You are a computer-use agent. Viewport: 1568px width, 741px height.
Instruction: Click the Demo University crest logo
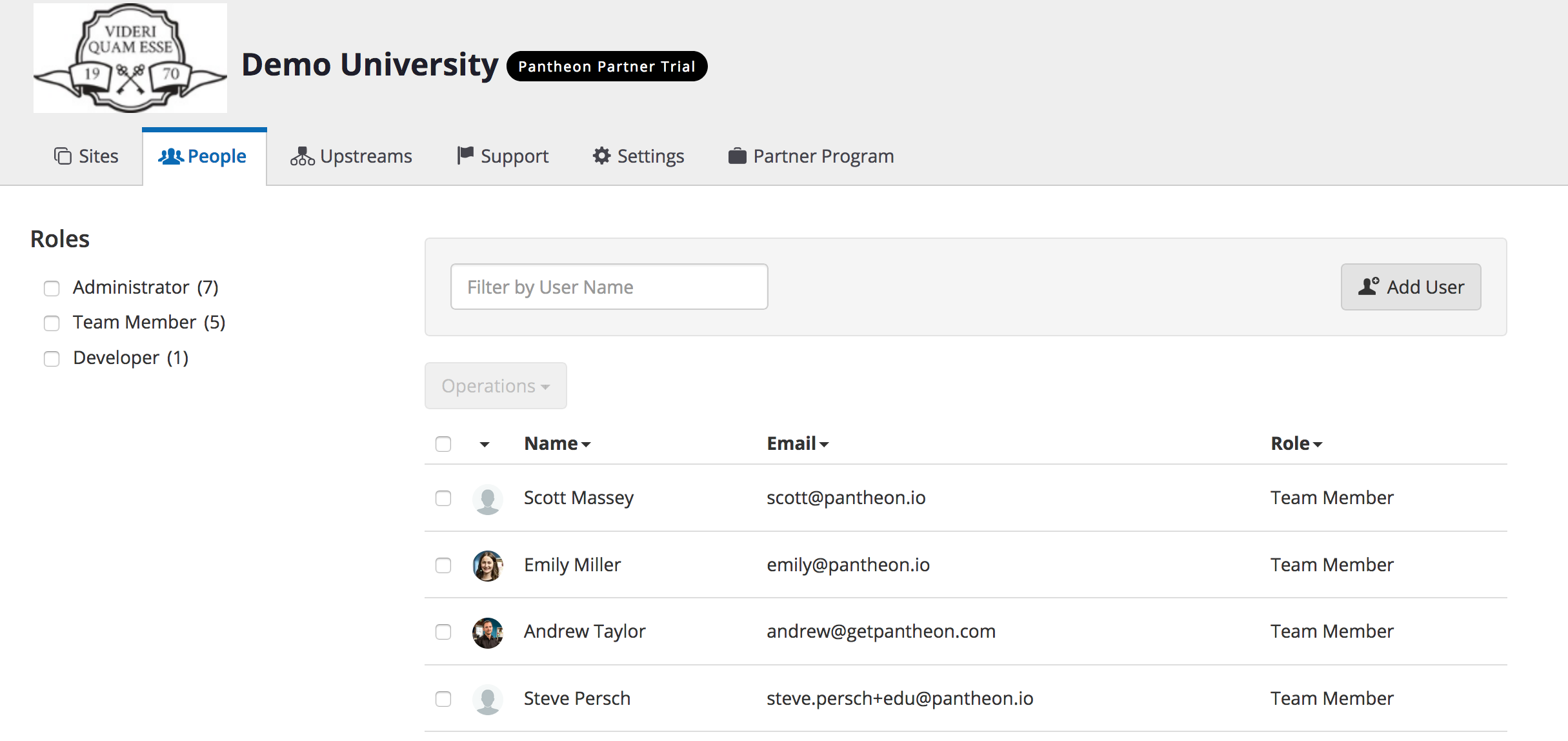click(x=130, y=58)
